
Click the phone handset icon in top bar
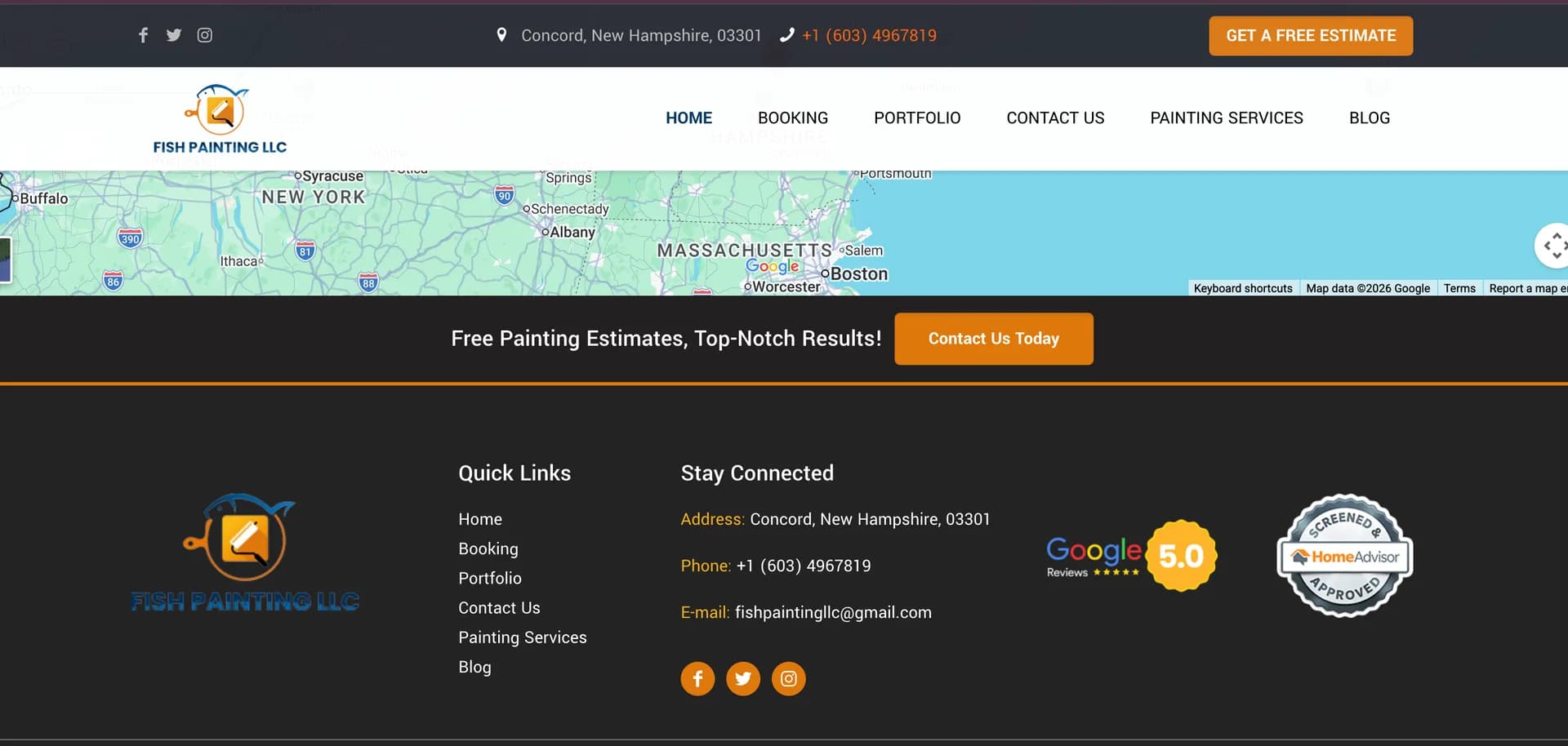tap(786, 35)
